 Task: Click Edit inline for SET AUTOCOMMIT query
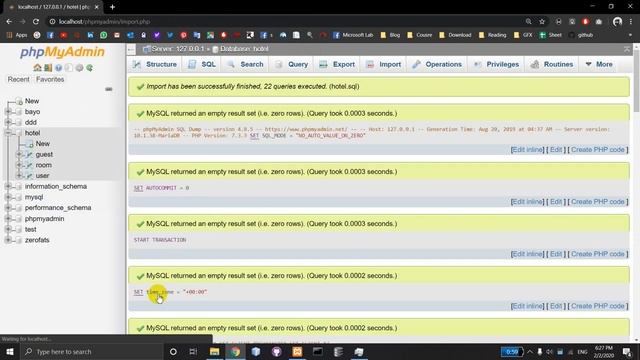[527, 202]
